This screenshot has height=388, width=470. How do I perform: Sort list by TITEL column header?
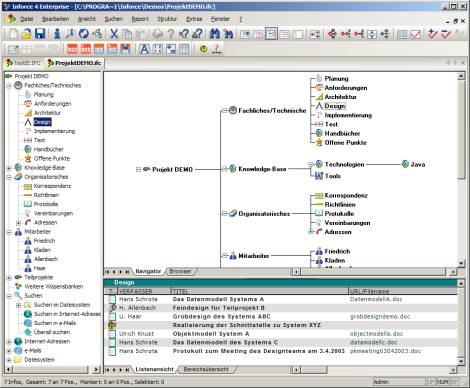259,291
